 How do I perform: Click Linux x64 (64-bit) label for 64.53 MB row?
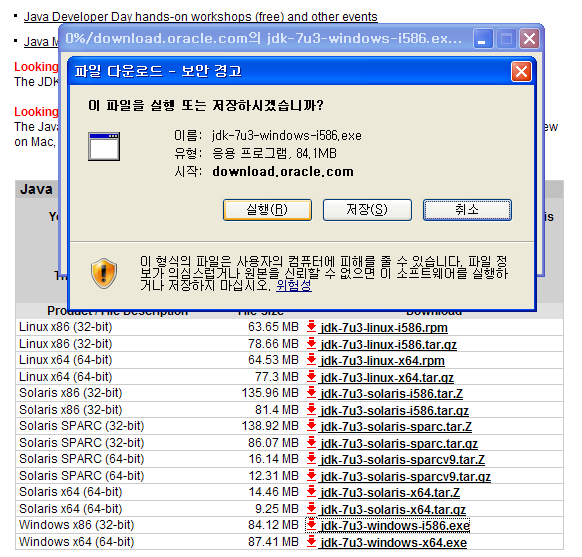point(66,360)
